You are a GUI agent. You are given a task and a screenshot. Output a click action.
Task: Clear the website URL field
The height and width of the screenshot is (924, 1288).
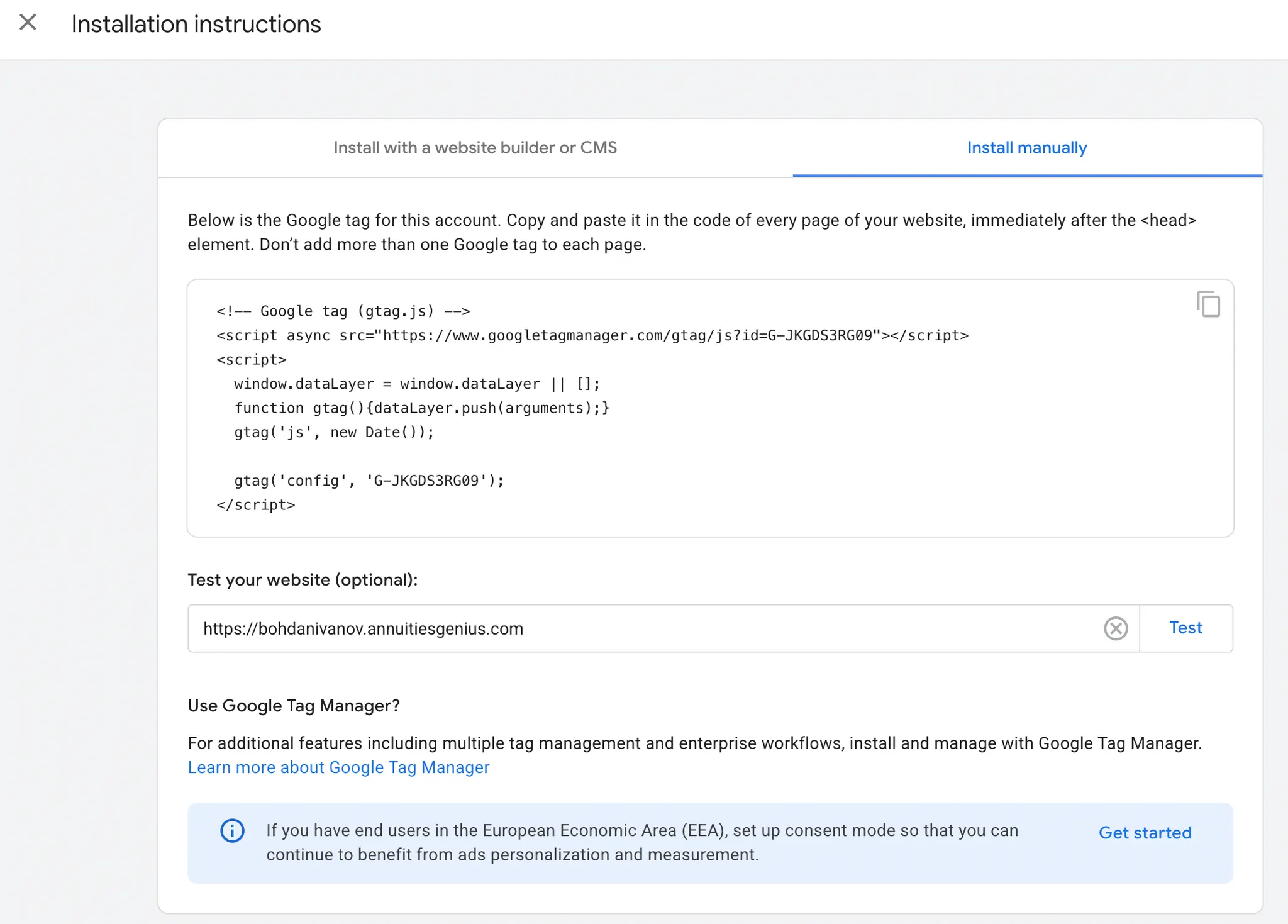pos(1115,628)
